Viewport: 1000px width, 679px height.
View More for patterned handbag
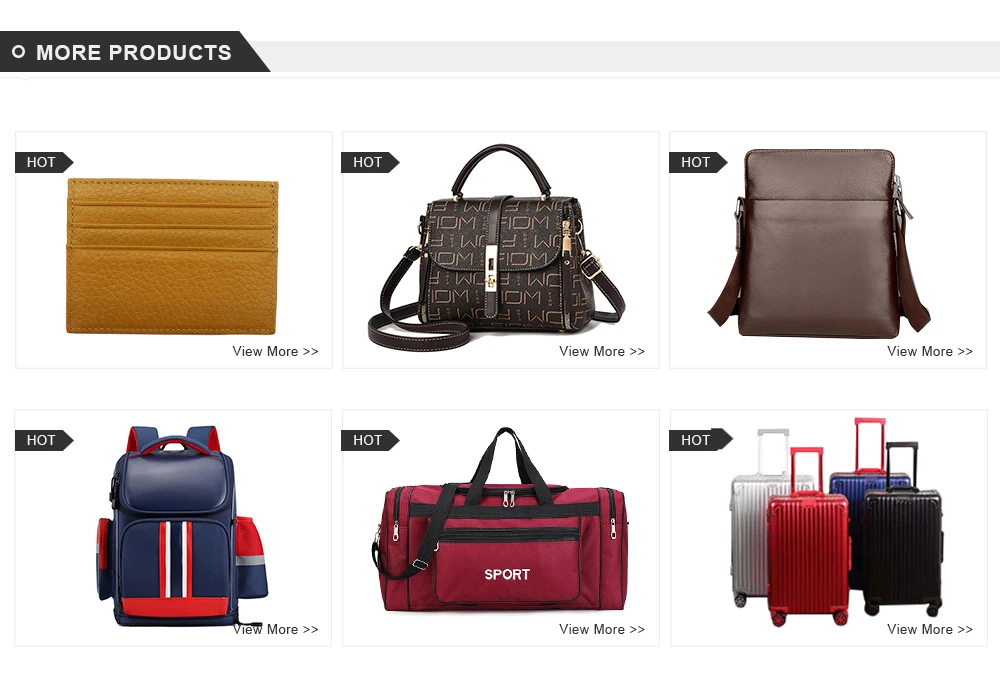click(602, 351)
